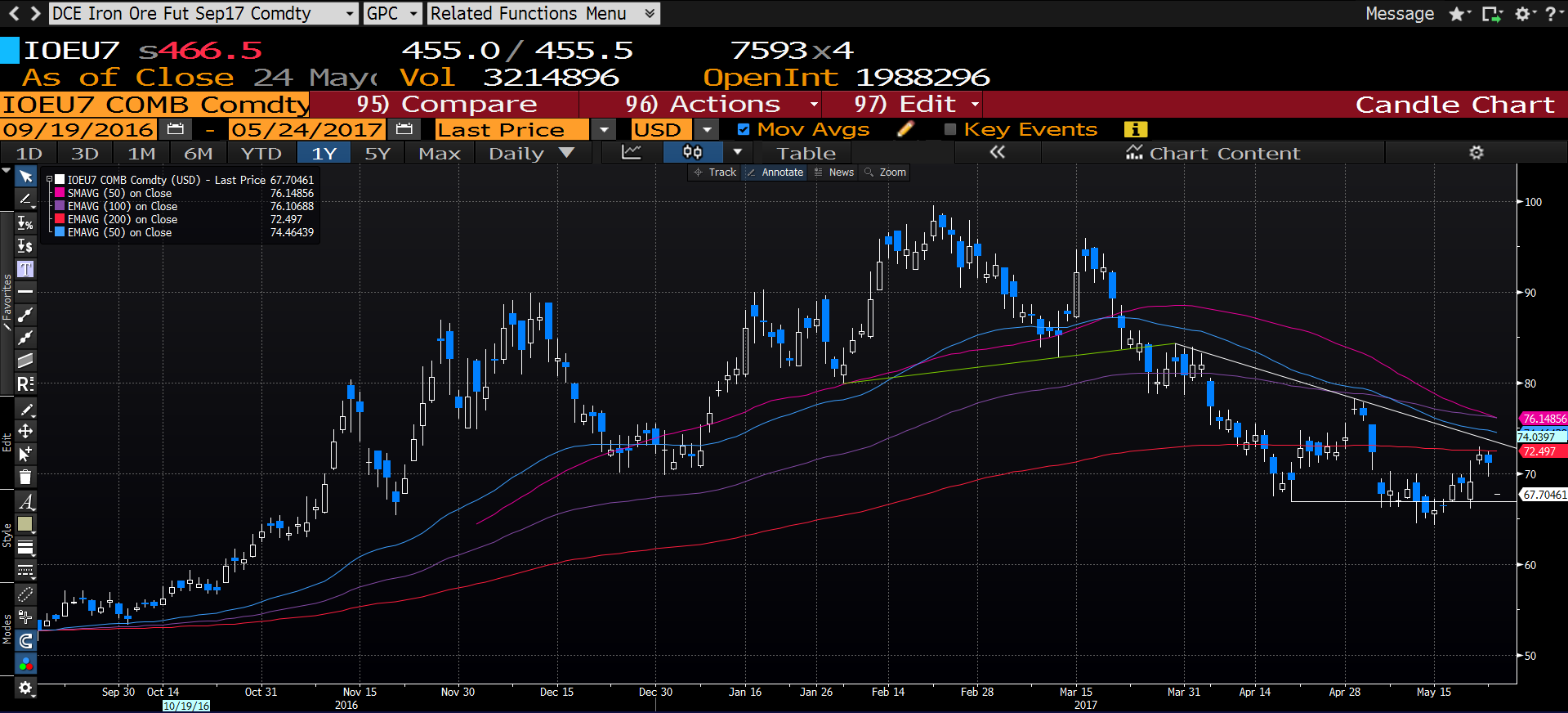Open the GPC function dropdown
This screenshot has height=713, width=1568.
pyautogui.click(x=413, y=14)
